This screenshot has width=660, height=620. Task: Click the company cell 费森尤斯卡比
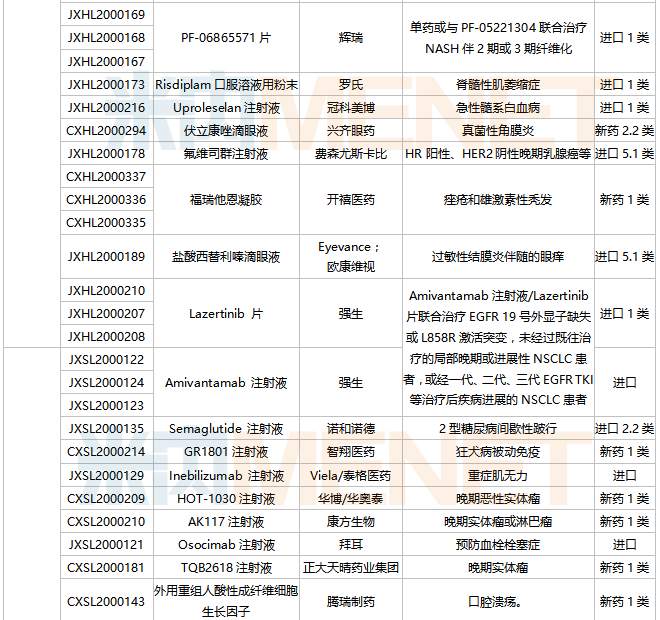tap(351, 154)
